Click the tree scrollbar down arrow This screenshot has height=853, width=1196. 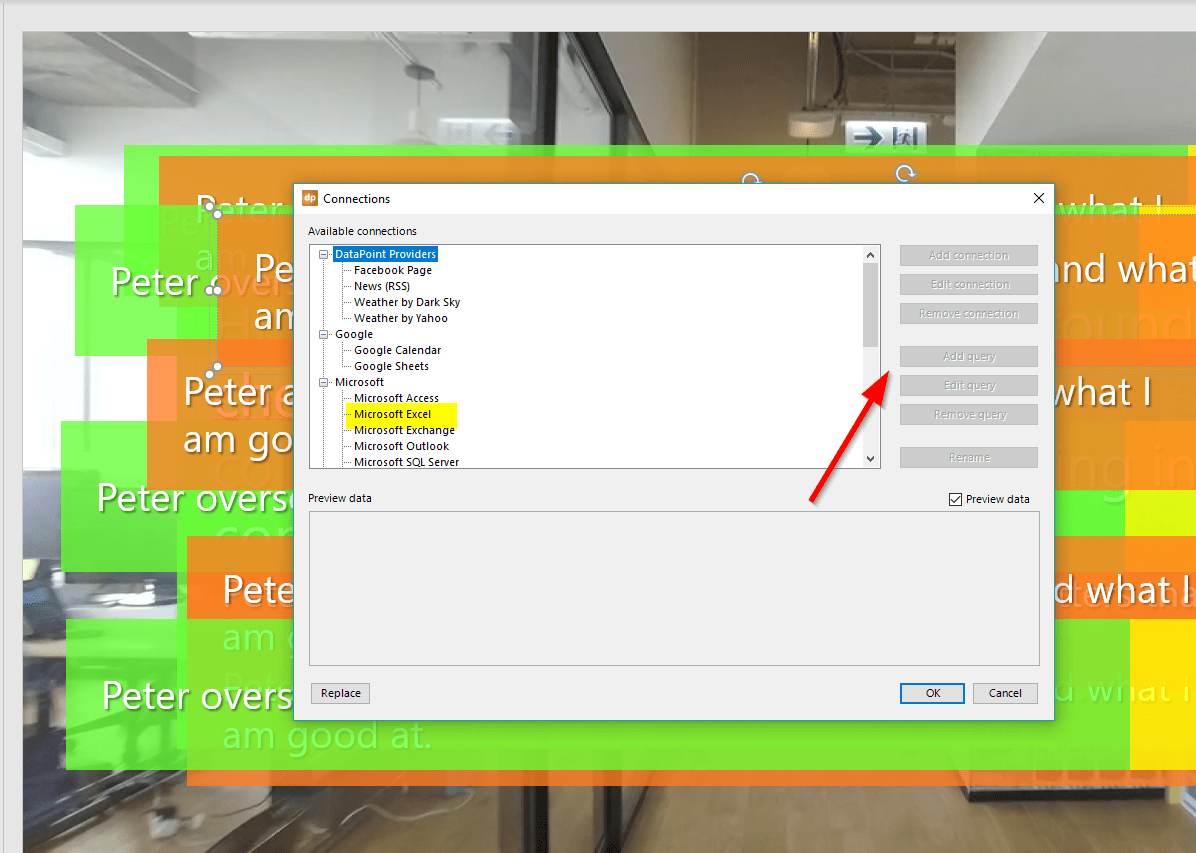point(870,459)
